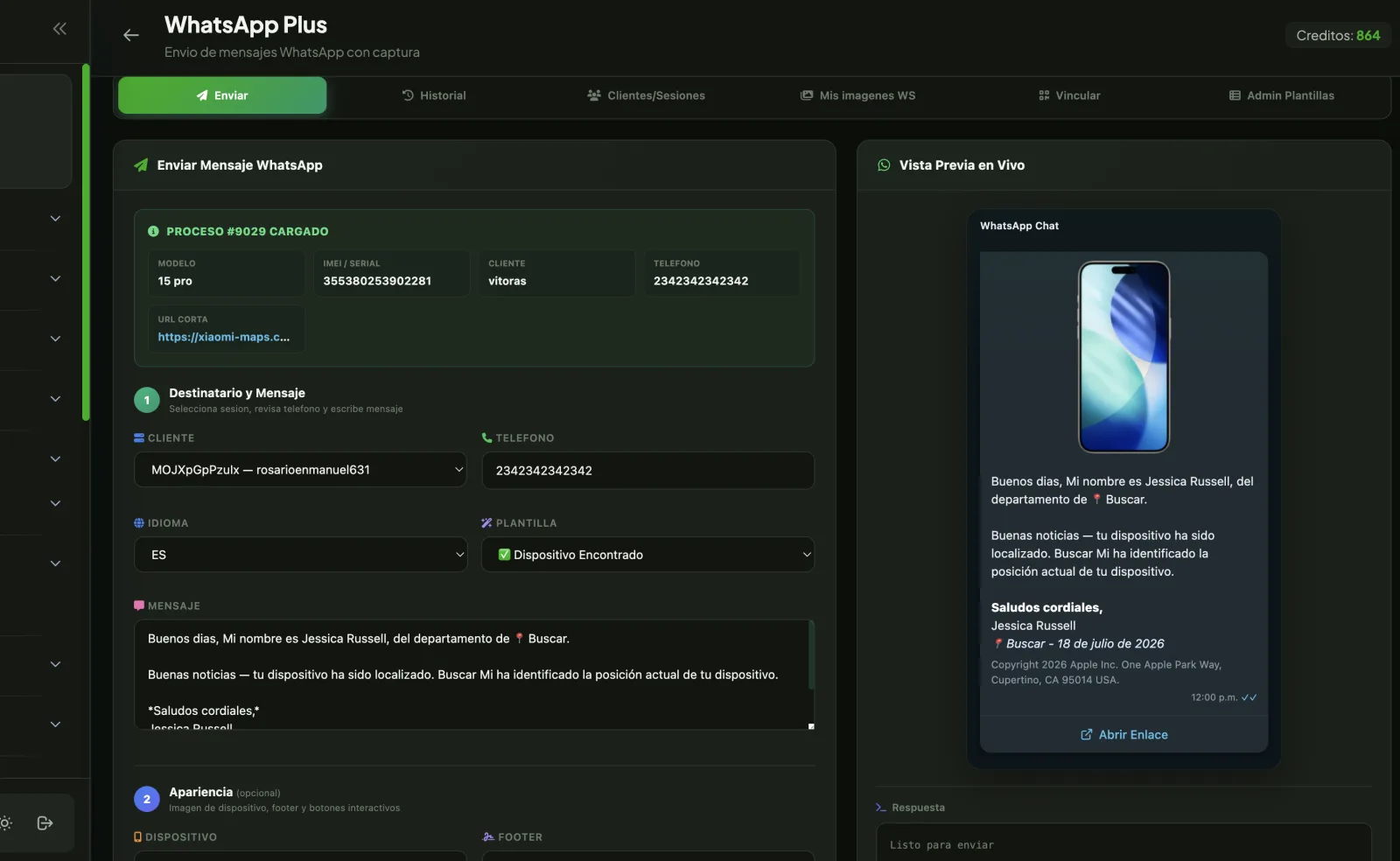
Task: Collapse the sidebar with the double-chevron icon
Action: [x=59, y=29]
